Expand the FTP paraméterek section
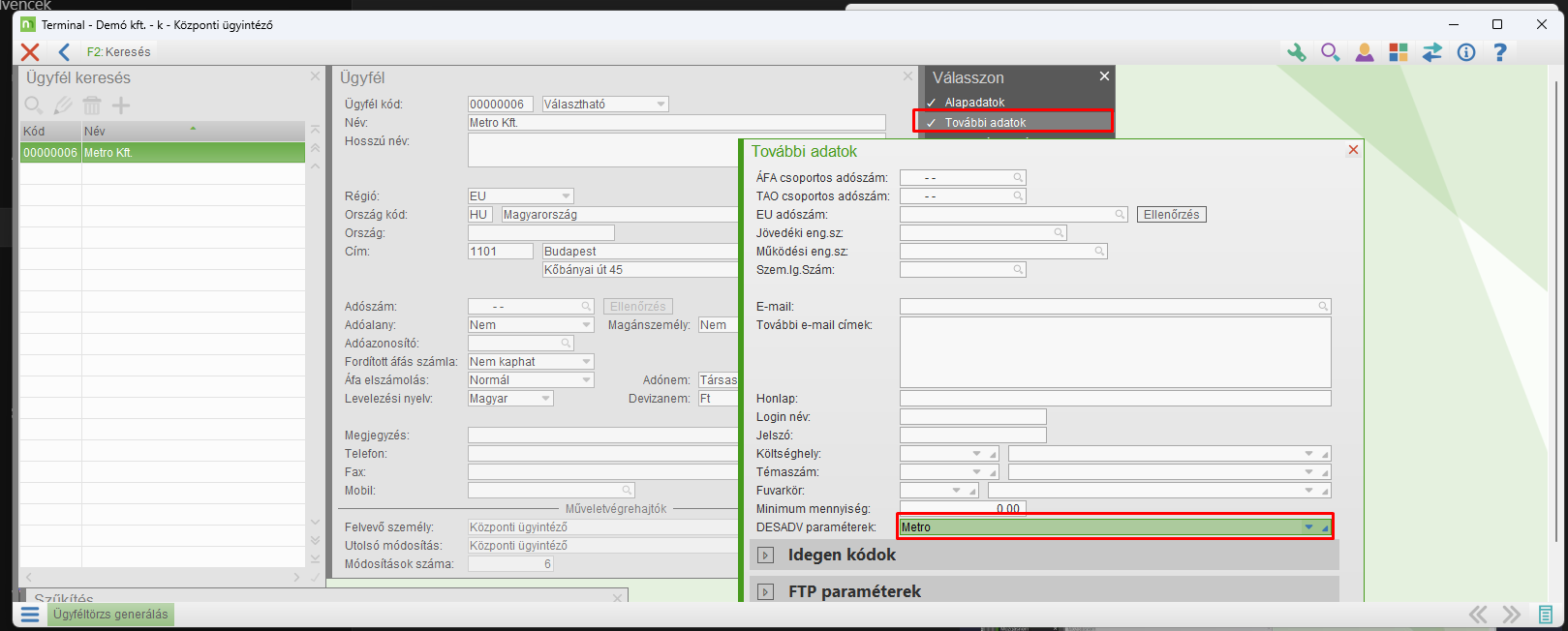 coord(765,592)
